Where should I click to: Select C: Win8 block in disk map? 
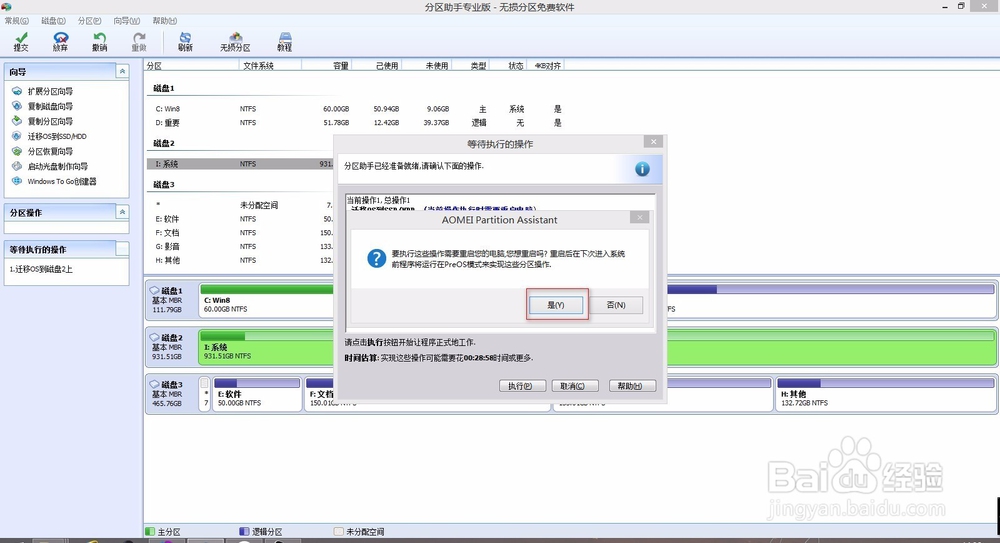pyautogui.click(x=267, y=301)
